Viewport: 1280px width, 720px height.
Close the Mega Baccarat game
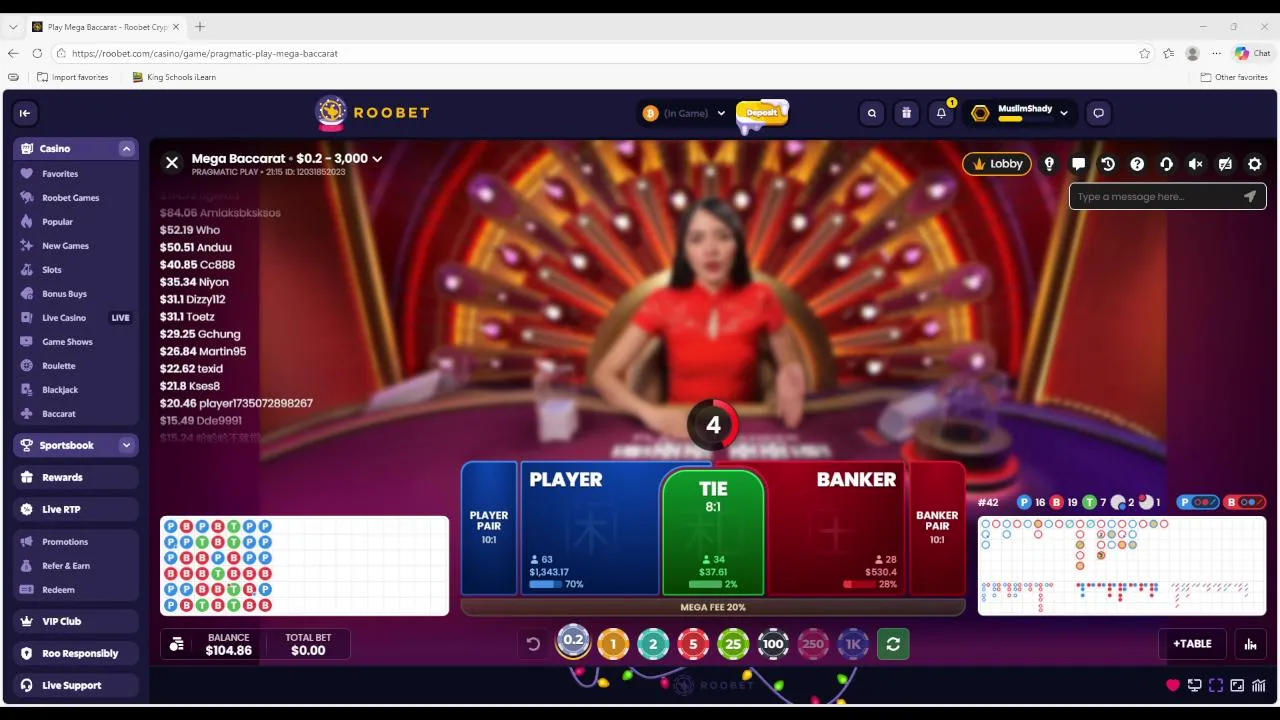[172, 162]
